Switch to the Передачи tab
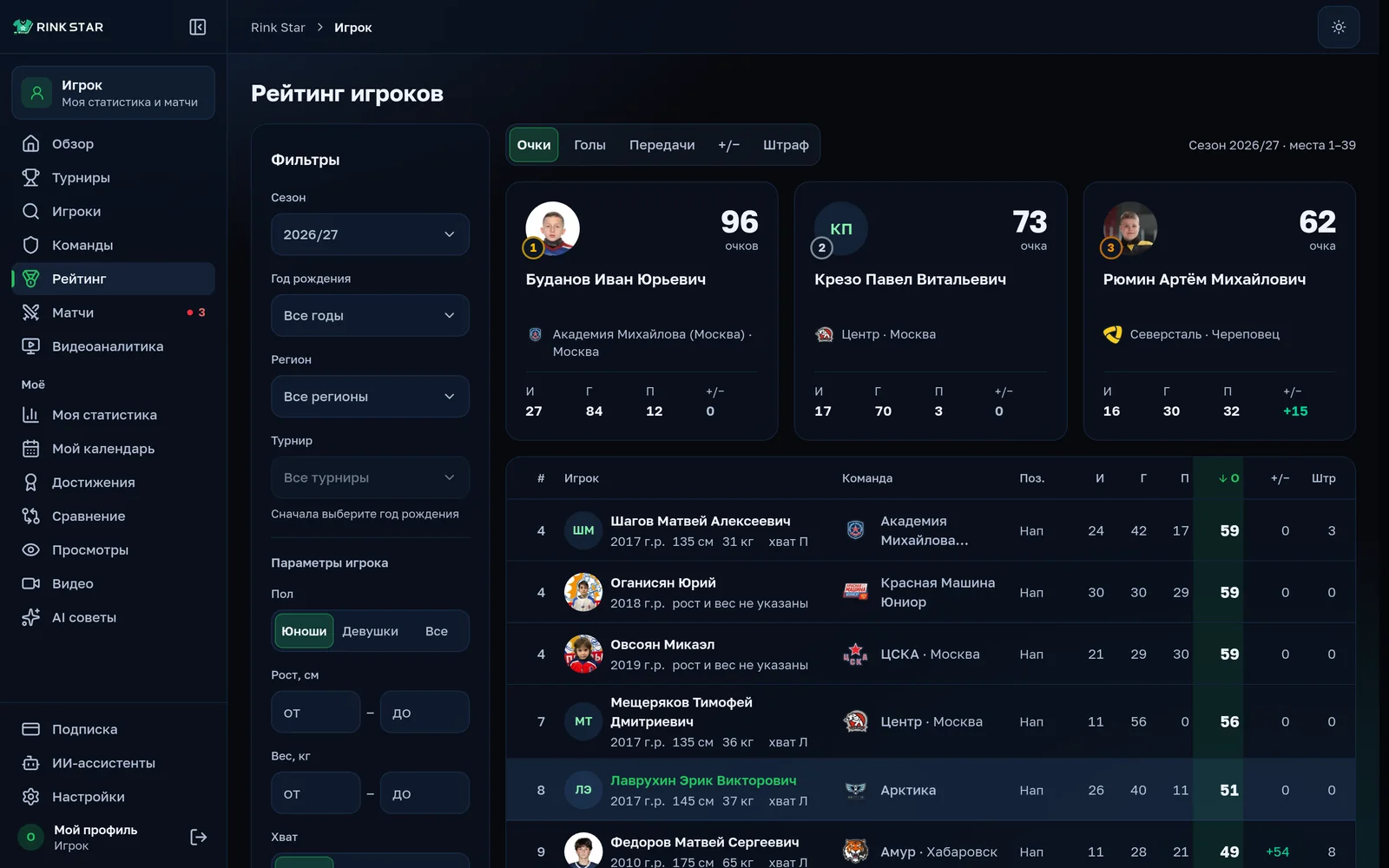Screen dimensions: 1389x868 [662, 145]
